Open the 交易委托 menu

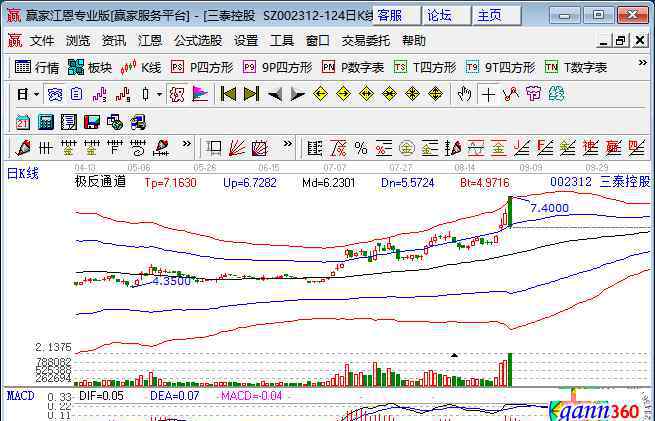(366, 41)
